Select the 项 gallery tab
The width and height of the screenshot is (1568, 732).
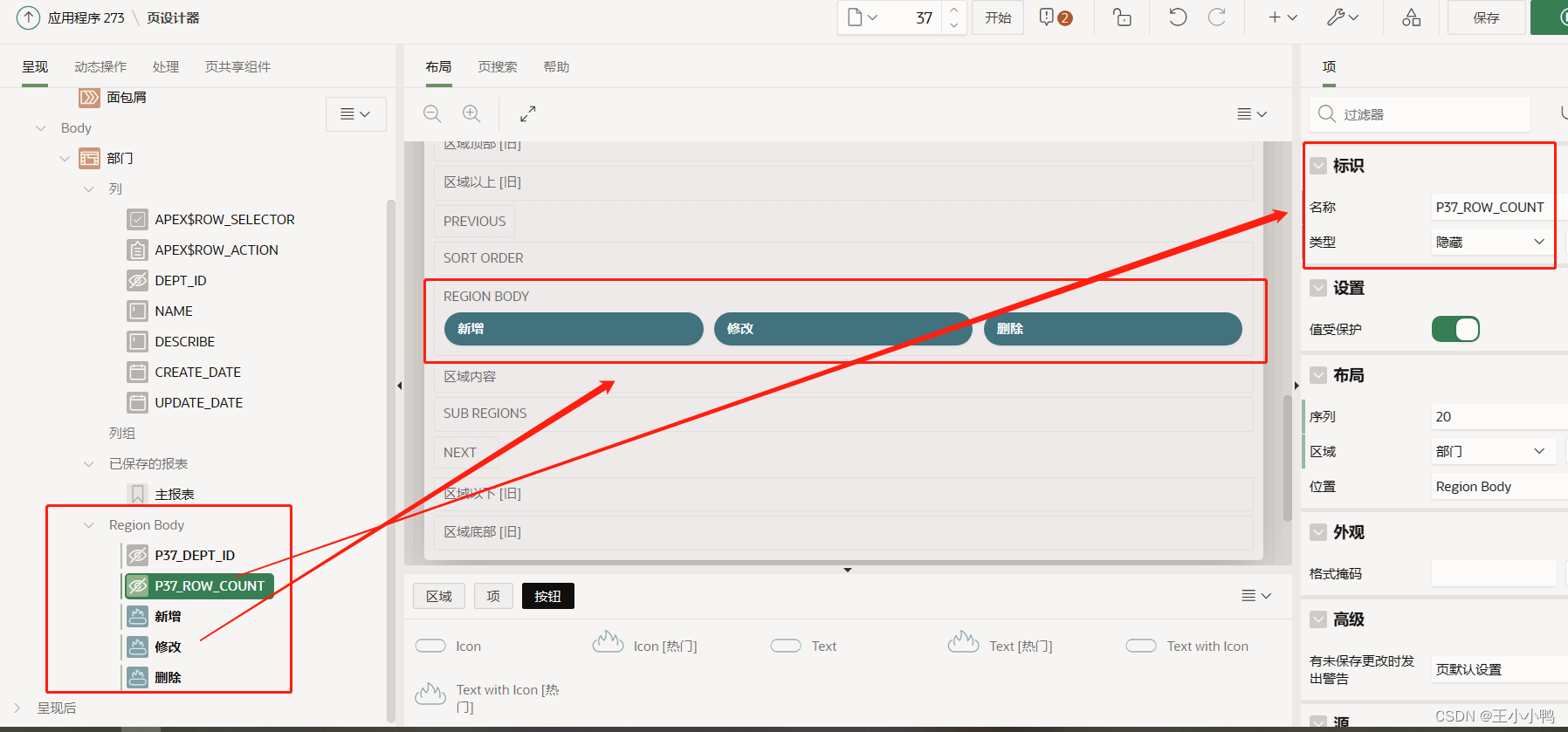(493, 596)
